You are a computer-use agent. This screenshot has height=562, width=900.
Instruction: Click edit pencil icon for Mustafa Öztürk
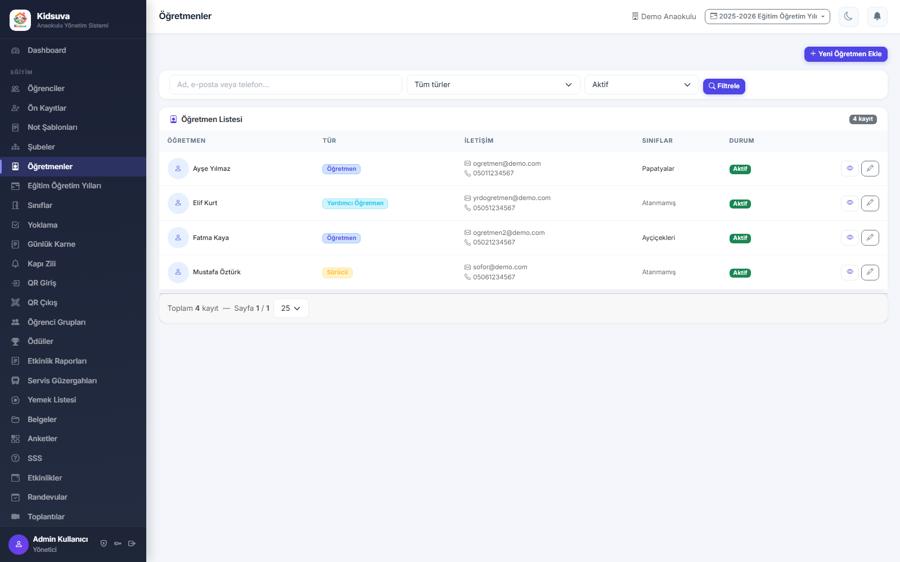click(x=870, y=272)
